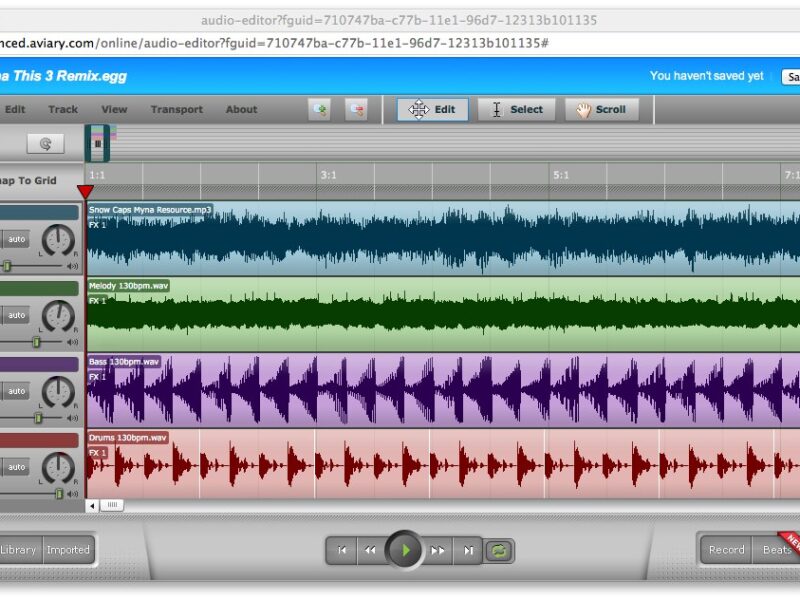This screenshot has width=800, height=600.
Task: Click the add track icon with green arrow
Action: [x=320, y=110]
